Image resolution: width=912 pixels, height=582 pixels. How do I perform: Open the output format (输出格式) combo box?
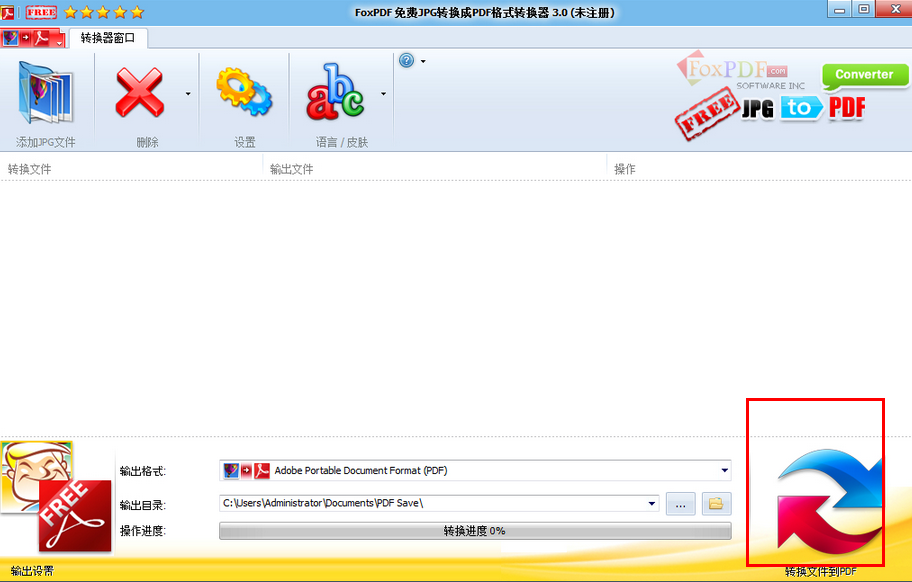475,470
